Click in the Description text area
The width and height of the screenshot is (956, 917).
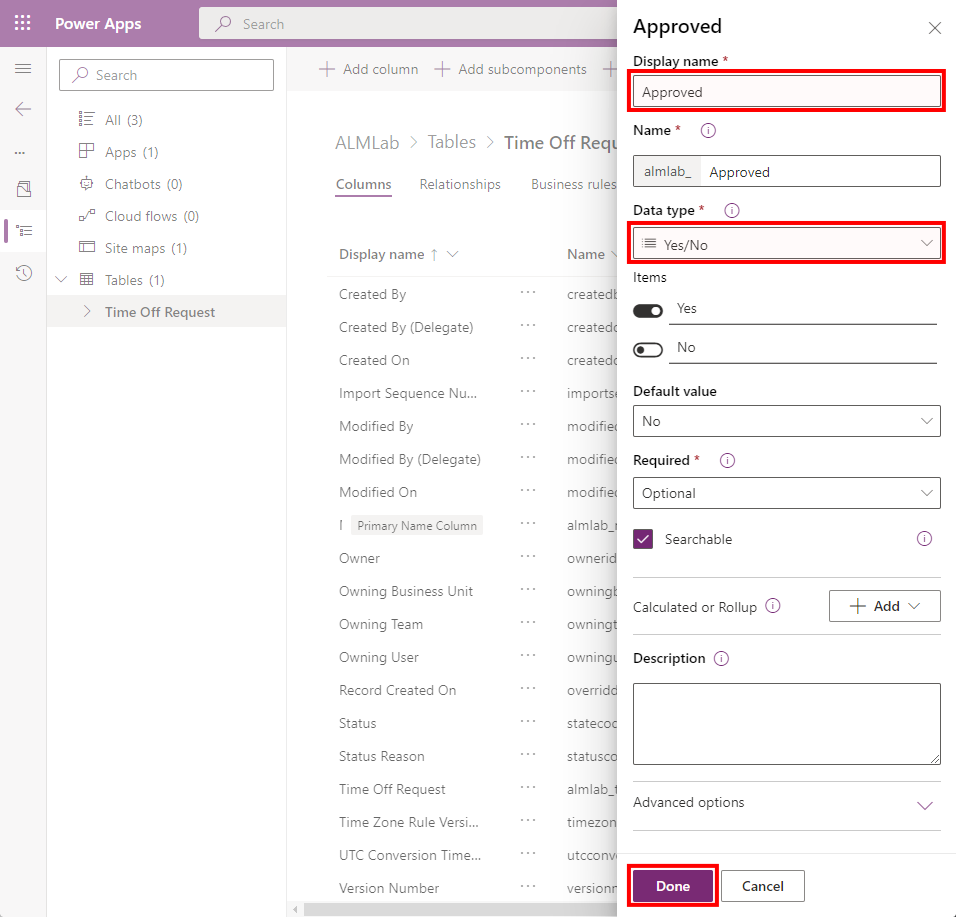click(x=787, y=724)
